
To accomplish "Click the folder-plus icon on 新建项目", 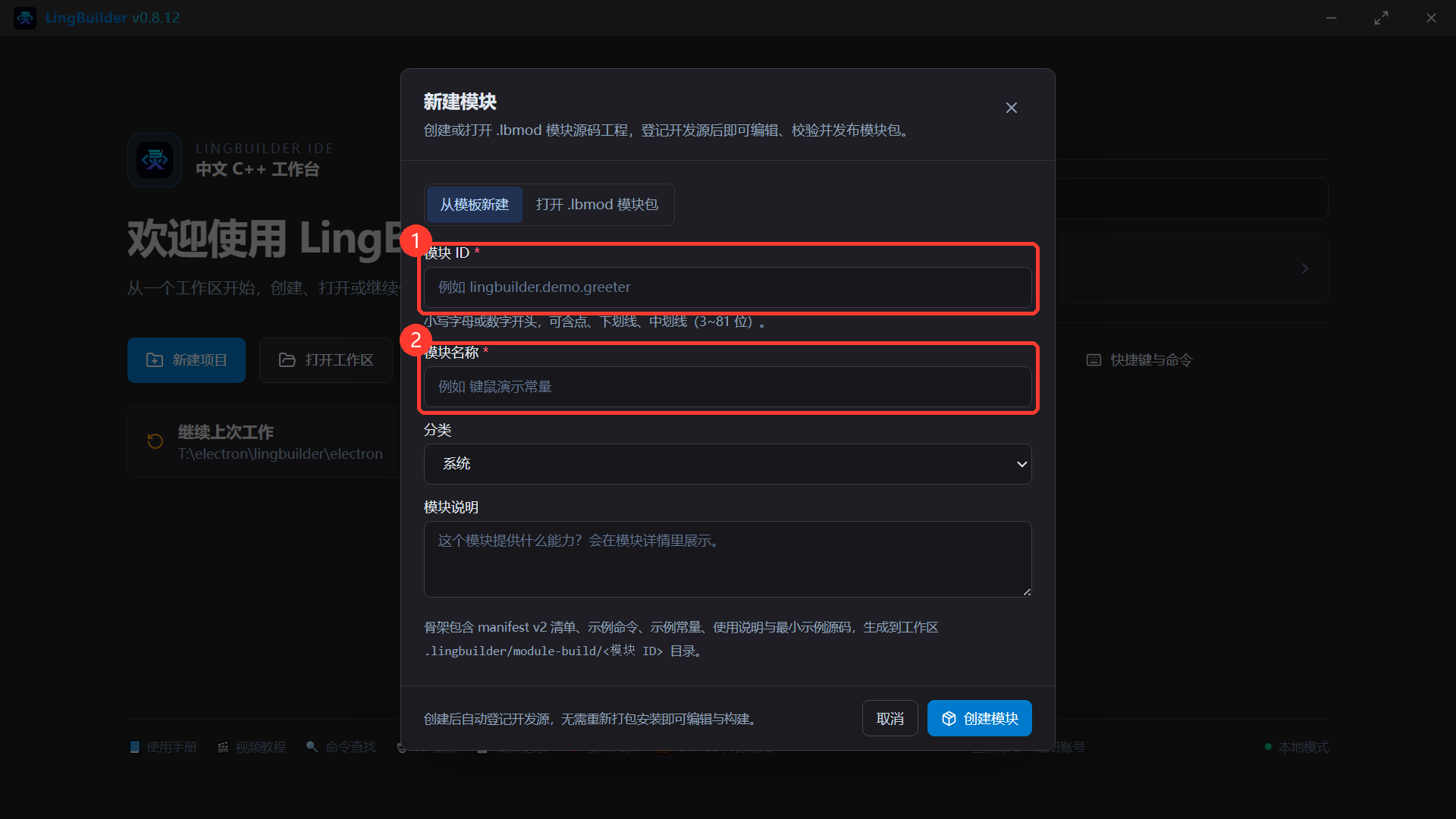I will [x=155, y=360].
